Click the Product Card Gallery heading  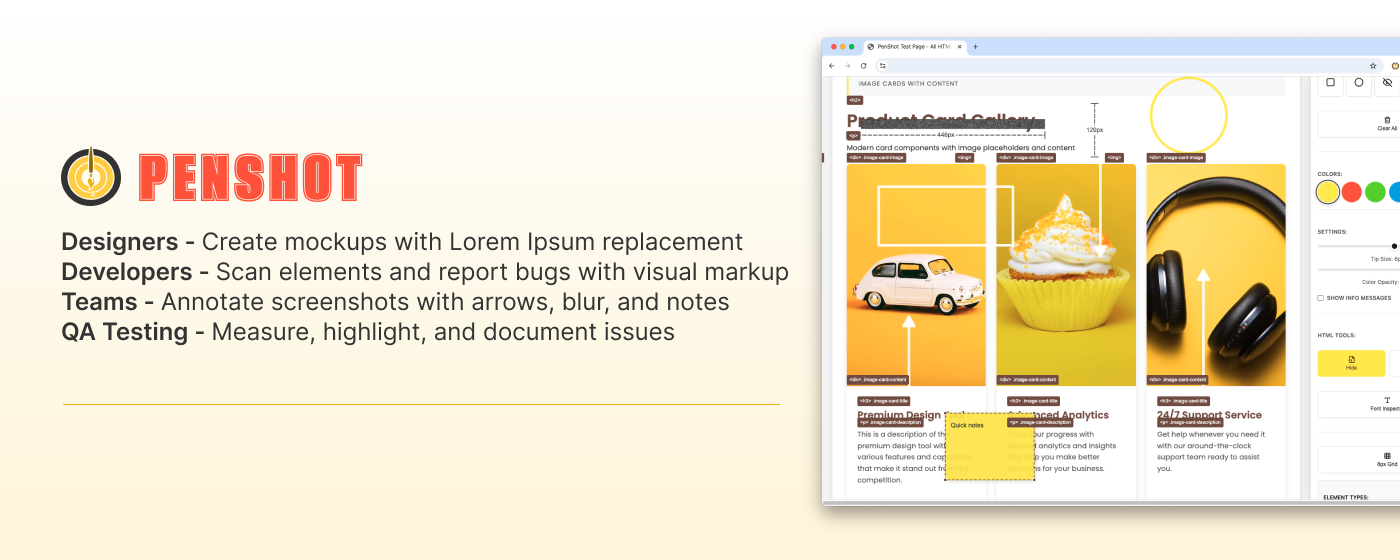coord(941,122)
